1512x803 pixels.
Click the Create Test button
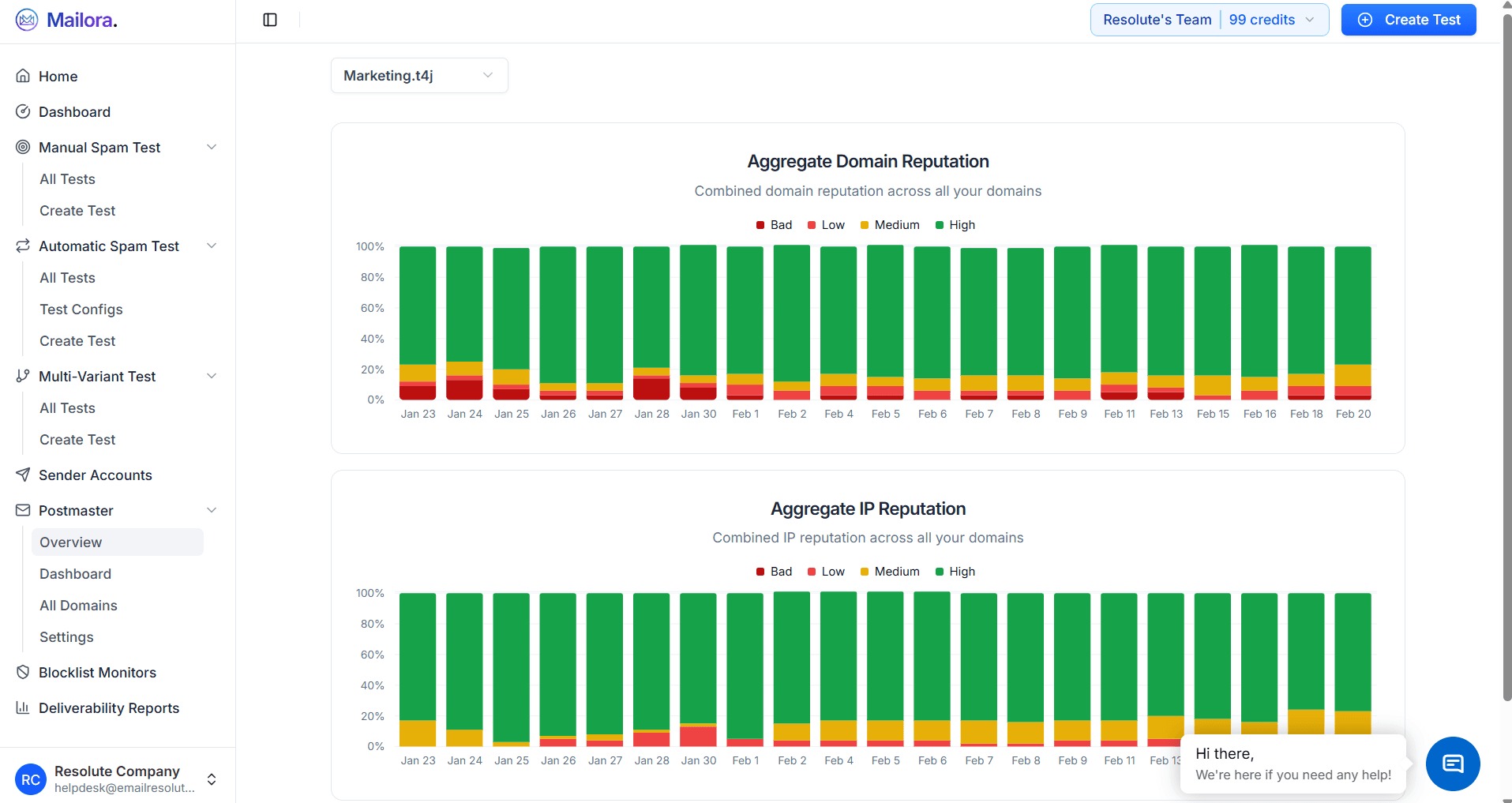pos(1409,19)
